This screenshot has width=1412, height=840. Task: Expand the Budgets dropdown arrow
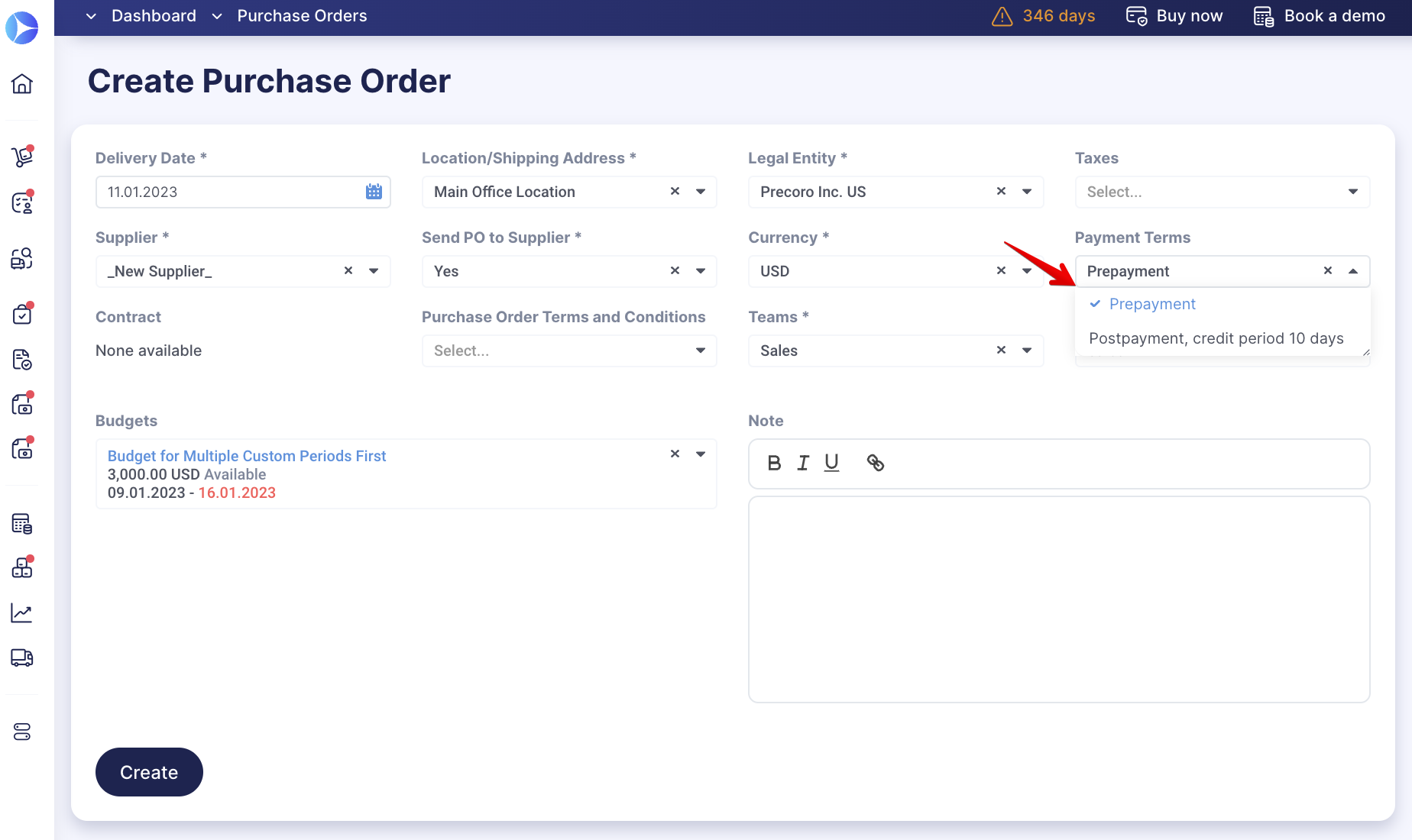701,454
